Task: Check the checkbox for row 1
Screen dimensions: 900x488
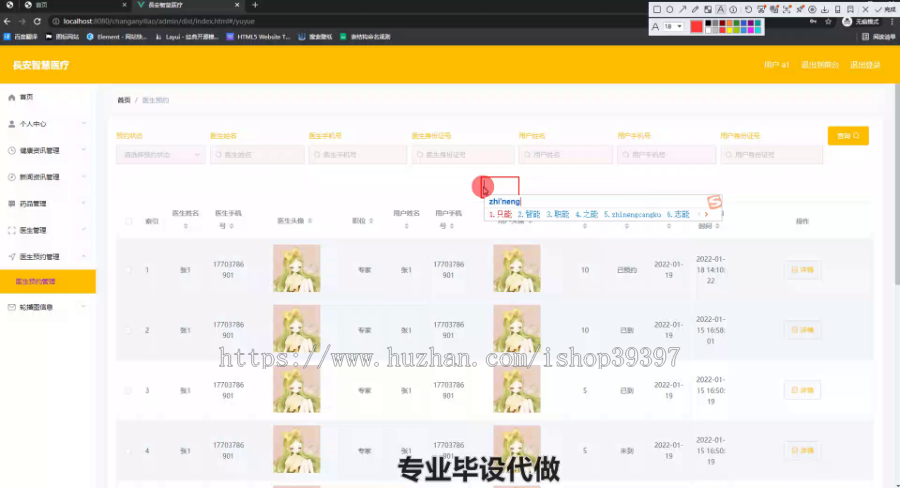Action: [x=129, y=270]
